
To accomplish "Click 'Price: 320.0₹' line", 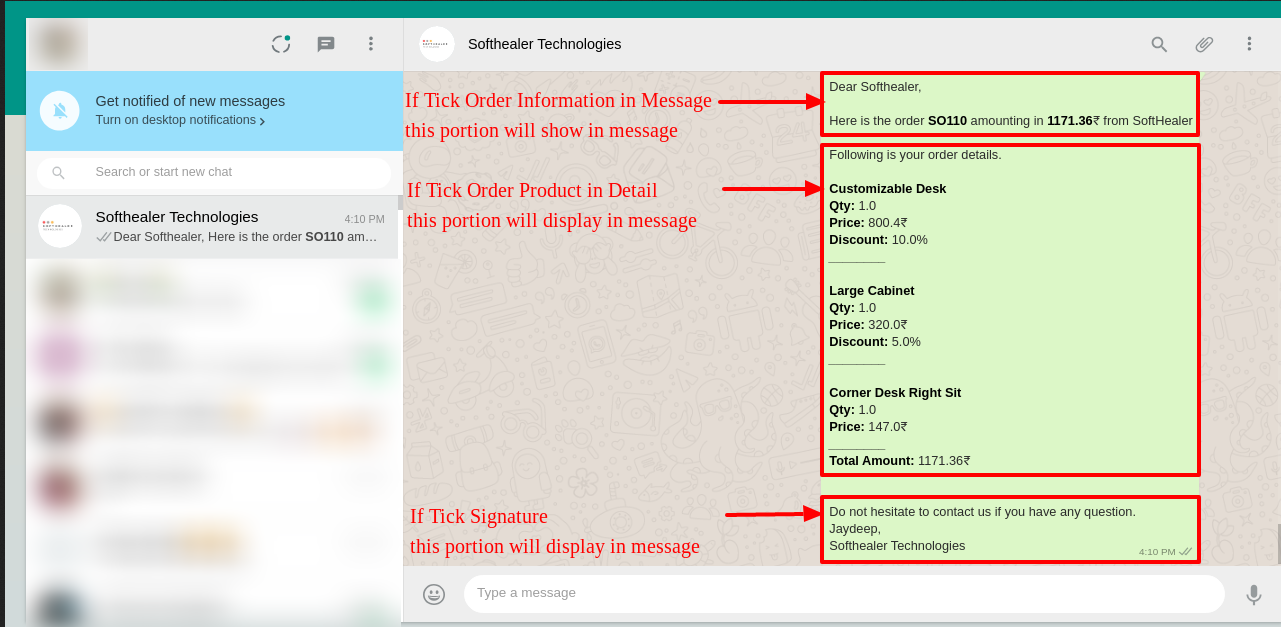I will [868, 325].
